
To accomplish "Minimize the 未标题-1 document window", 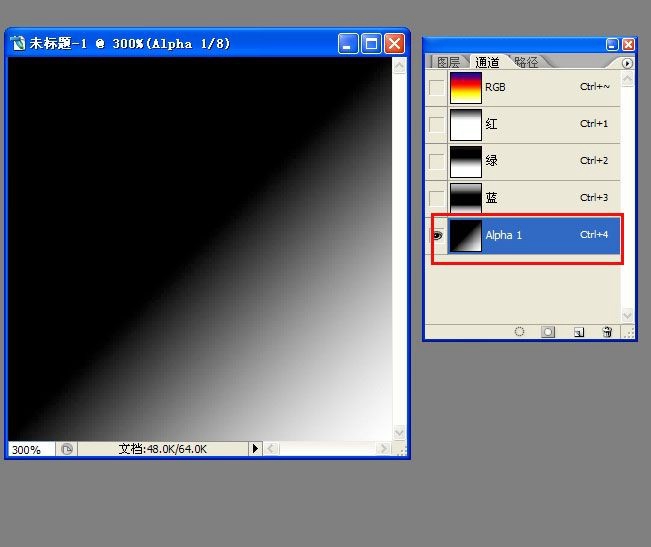I will pyautogui.click(x=348, y=44).
